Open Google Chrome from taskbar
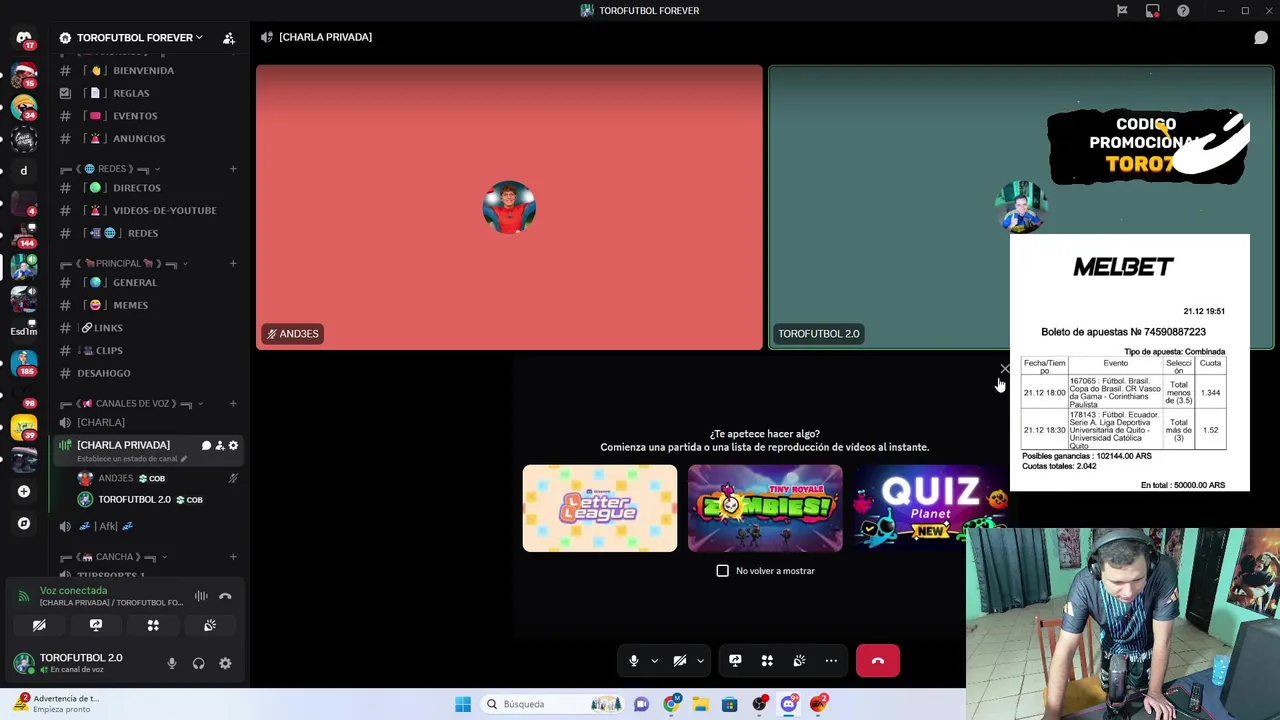This screenshot has width=1280, height=720. click(671, 704)
